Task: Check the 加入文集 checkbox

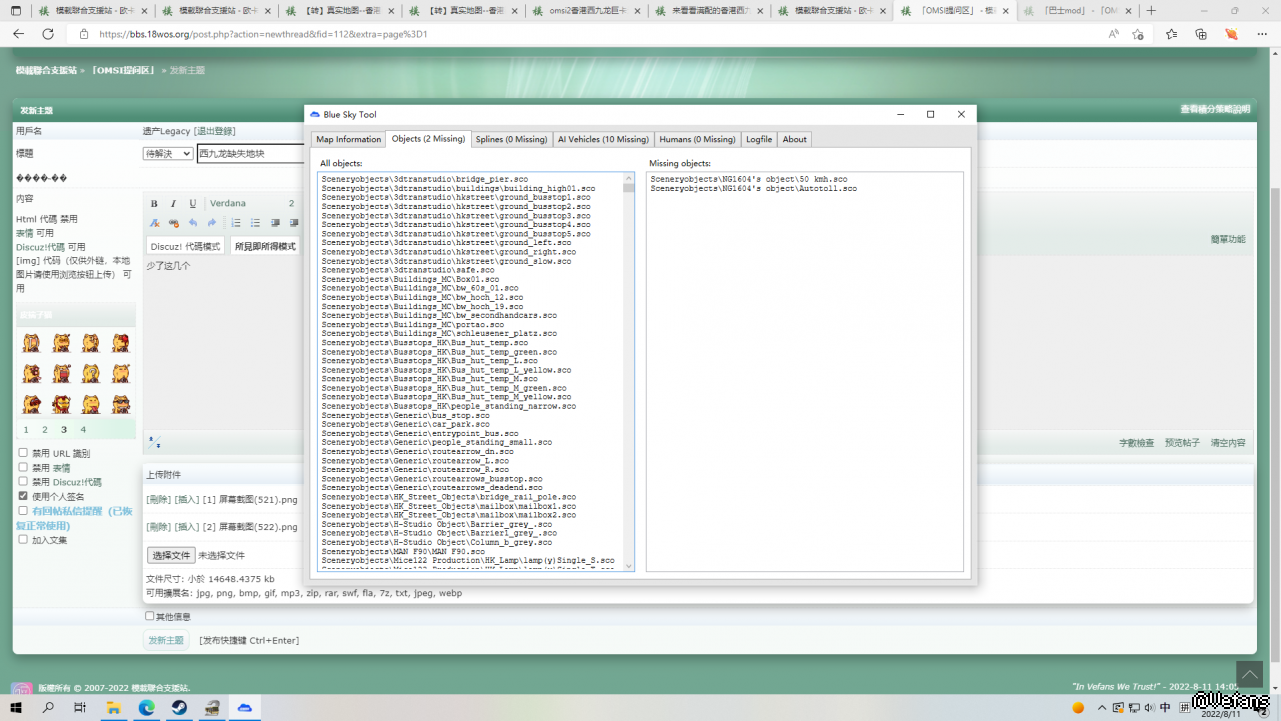Action: 23,539
